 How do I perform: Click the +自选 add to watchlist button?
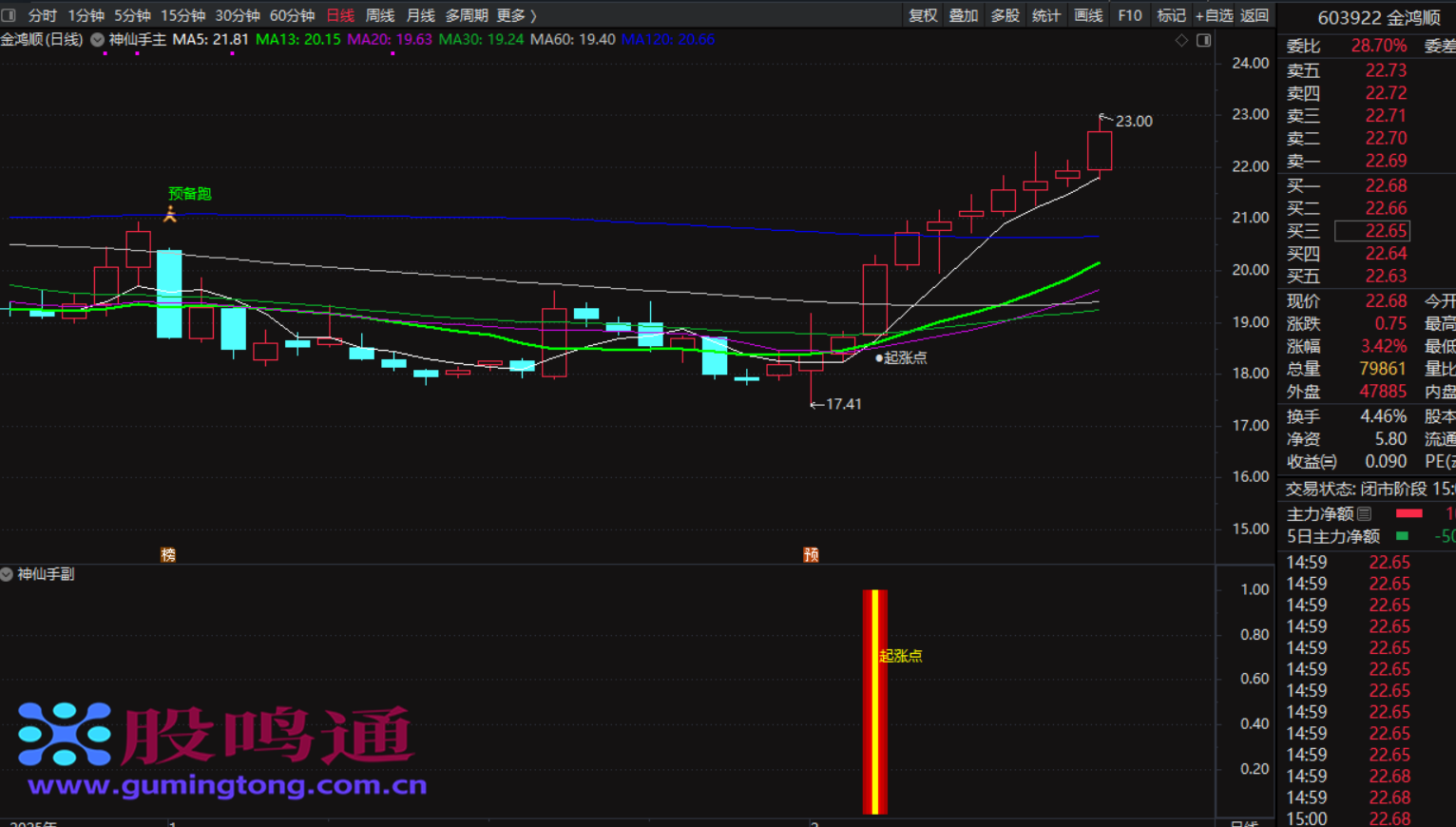pyautogui.click(x=1214, y=15)
